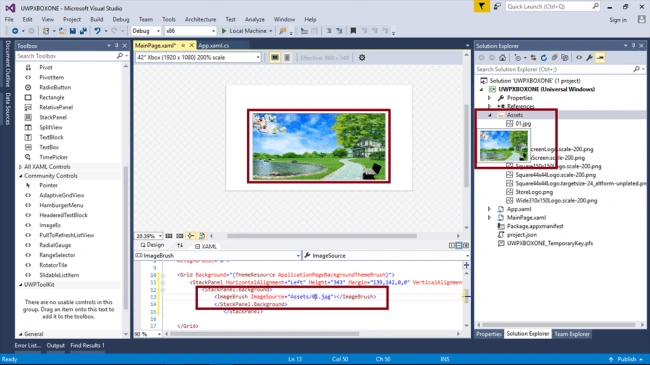Open Find Results 1 panel
The width and height of the screenshot is (650, 365).
(87, 346)
